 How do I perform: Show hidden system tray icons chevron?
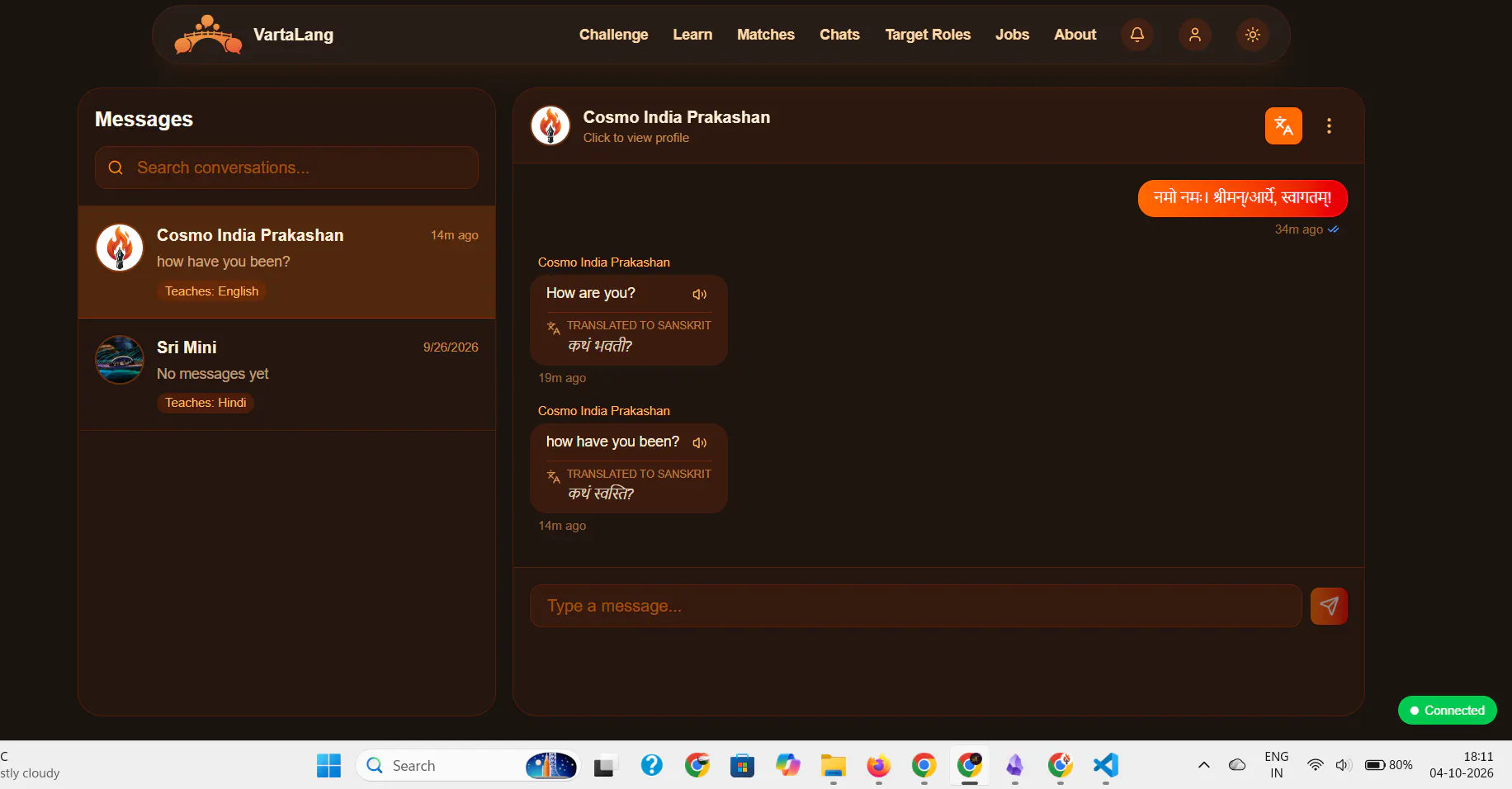1204,765
